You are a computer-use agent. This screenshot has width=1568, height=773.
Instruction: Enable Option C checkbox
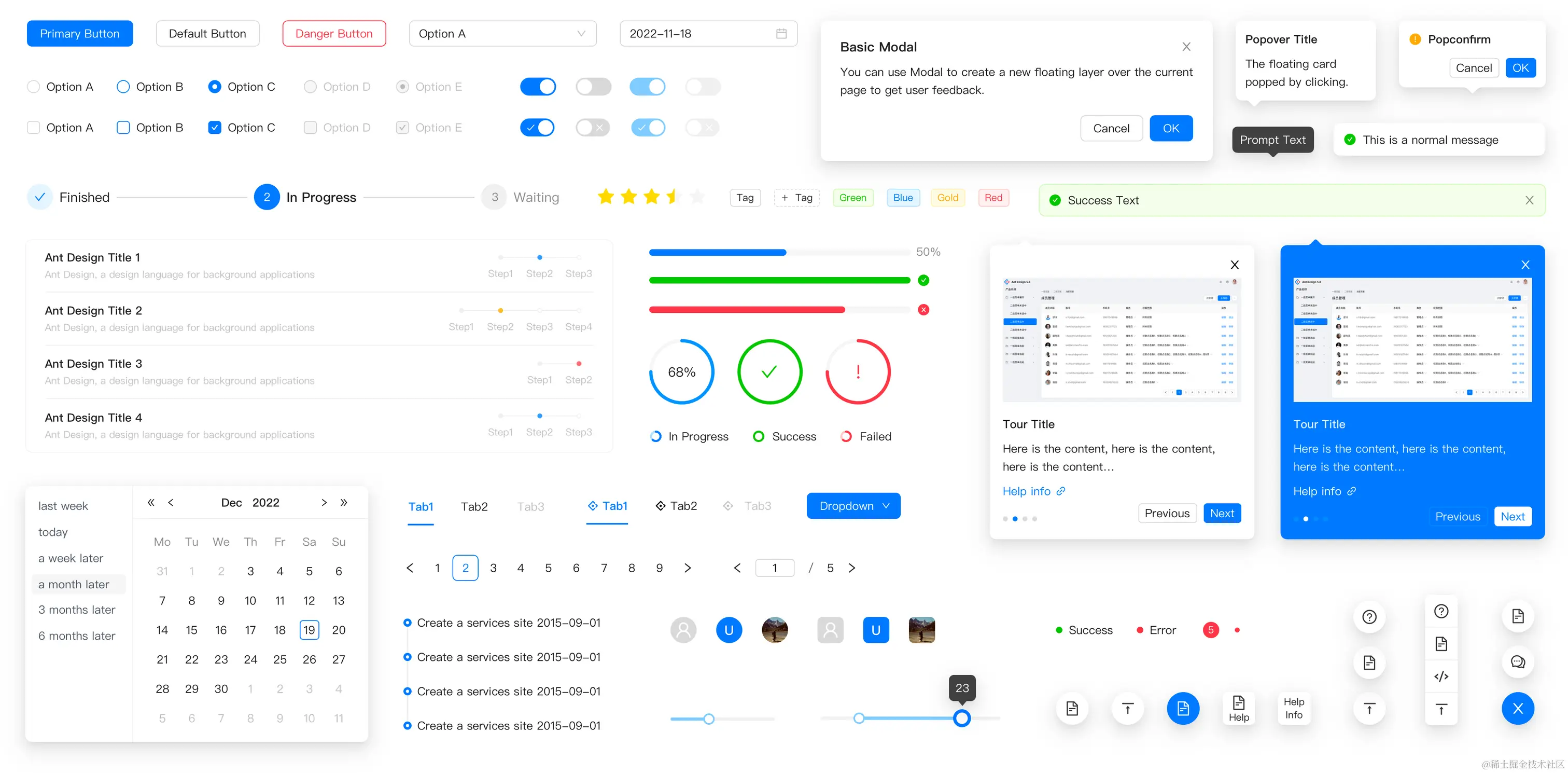(213, 128)
